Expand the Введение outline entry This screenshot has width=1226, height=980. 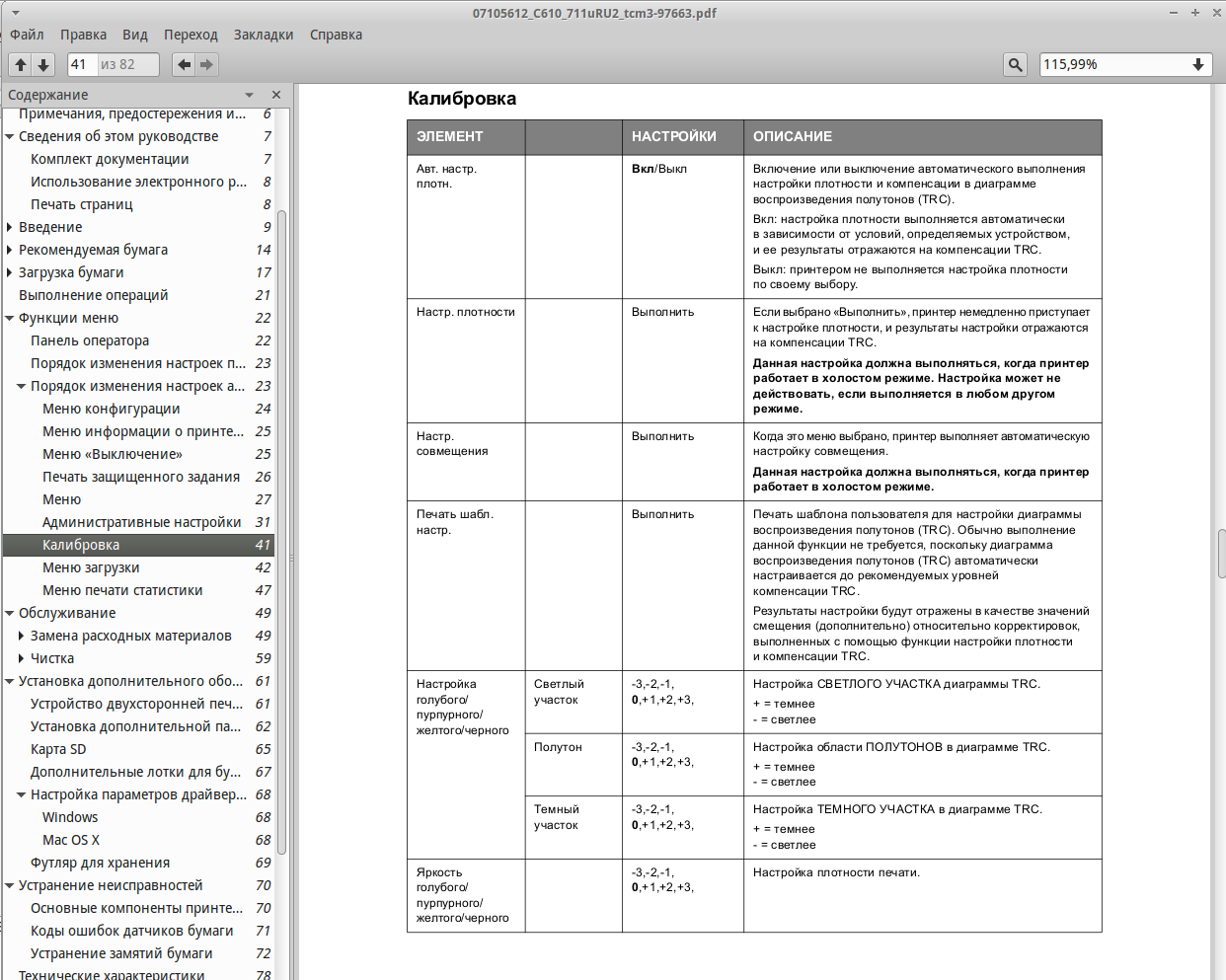(10, 227)
